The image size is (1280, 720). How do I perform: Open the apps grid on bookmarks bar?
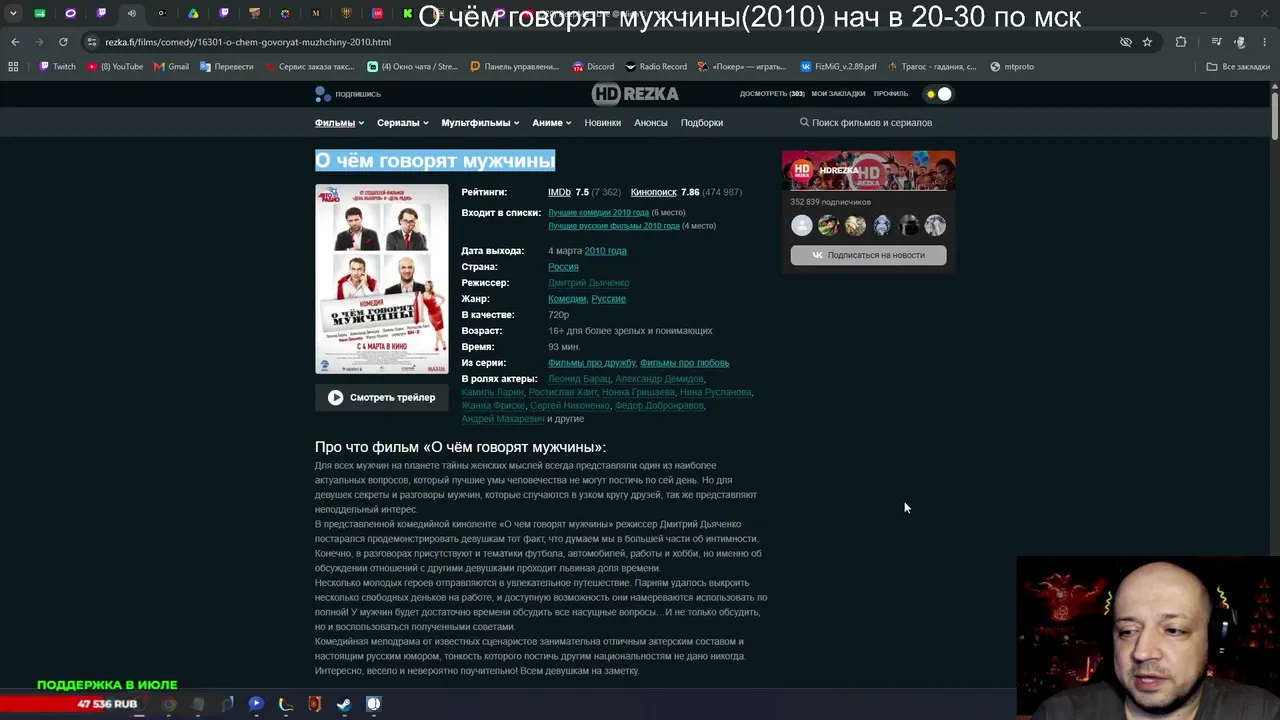[x=13, y=67]
